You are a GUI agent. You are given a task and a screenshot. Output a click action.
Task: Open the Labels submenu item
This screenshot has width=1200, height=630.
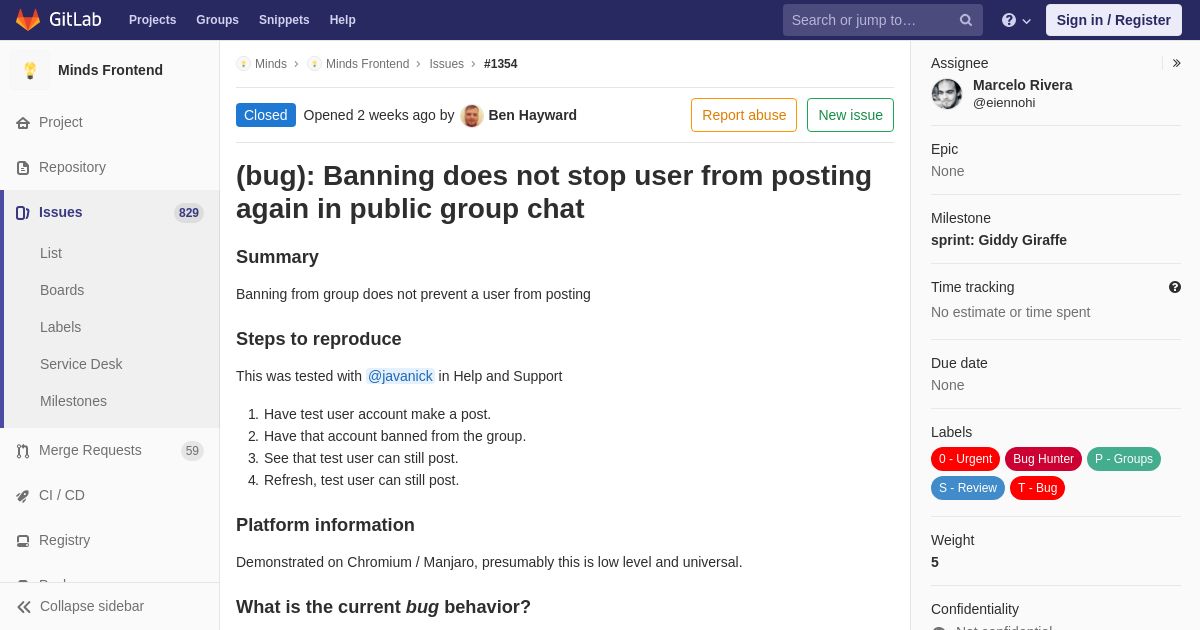(x=61, y=327)
